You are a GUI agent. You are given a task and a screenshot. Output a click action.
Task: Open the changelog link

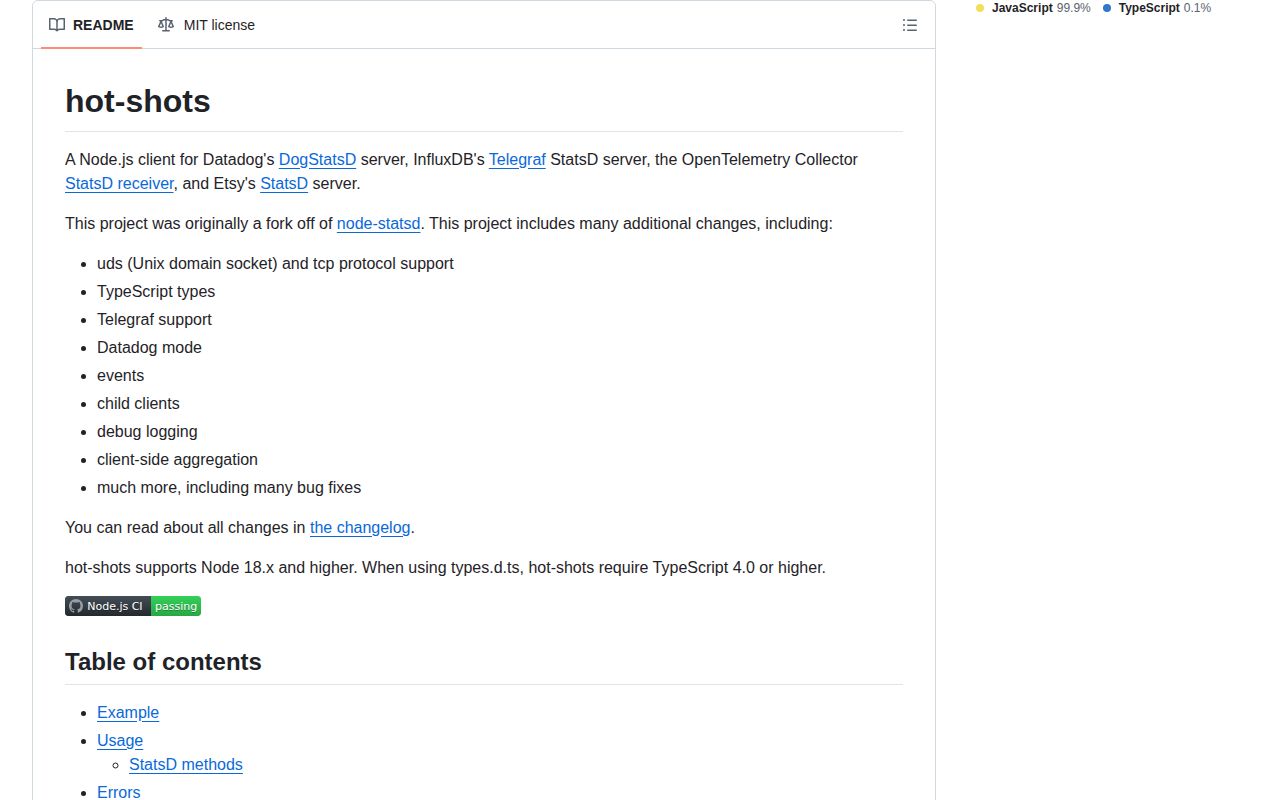coord(360,527)
